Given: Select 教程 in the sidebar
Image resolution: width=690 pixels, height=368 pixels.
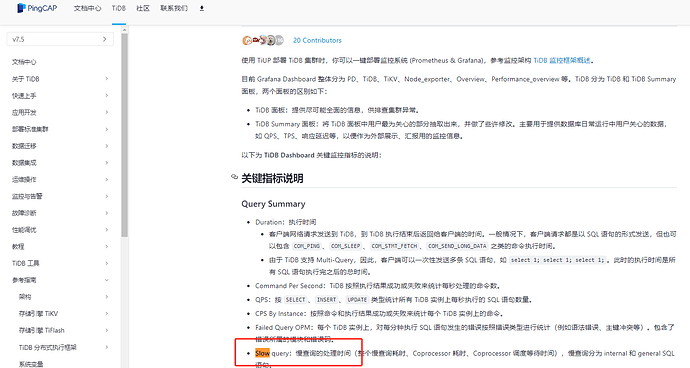Looking at the screenshot, I should click(18, 247).
